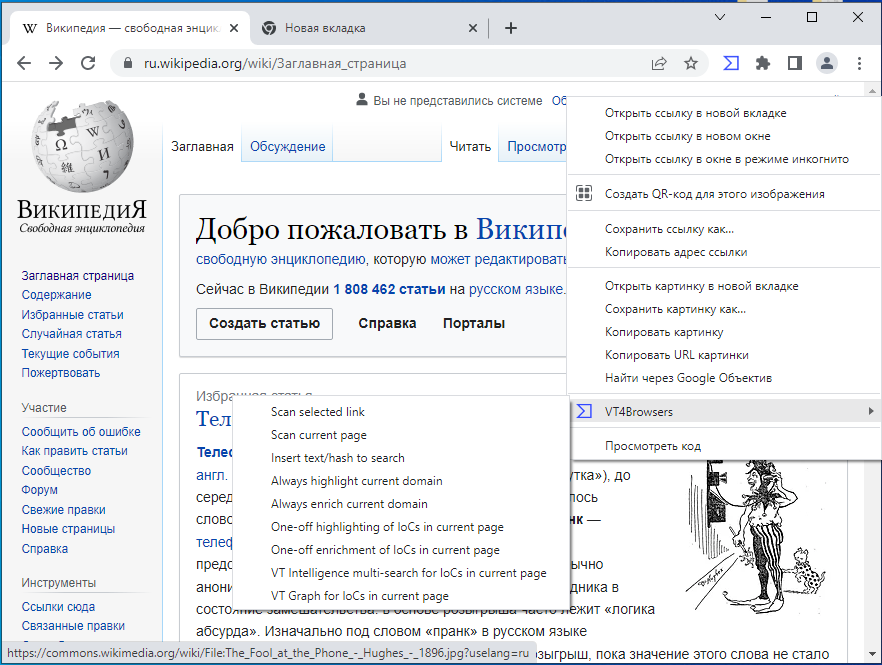This screenshot has width=882, height=665.
Task: Choose Найти через Google Объектив
Action: (723, 378)
